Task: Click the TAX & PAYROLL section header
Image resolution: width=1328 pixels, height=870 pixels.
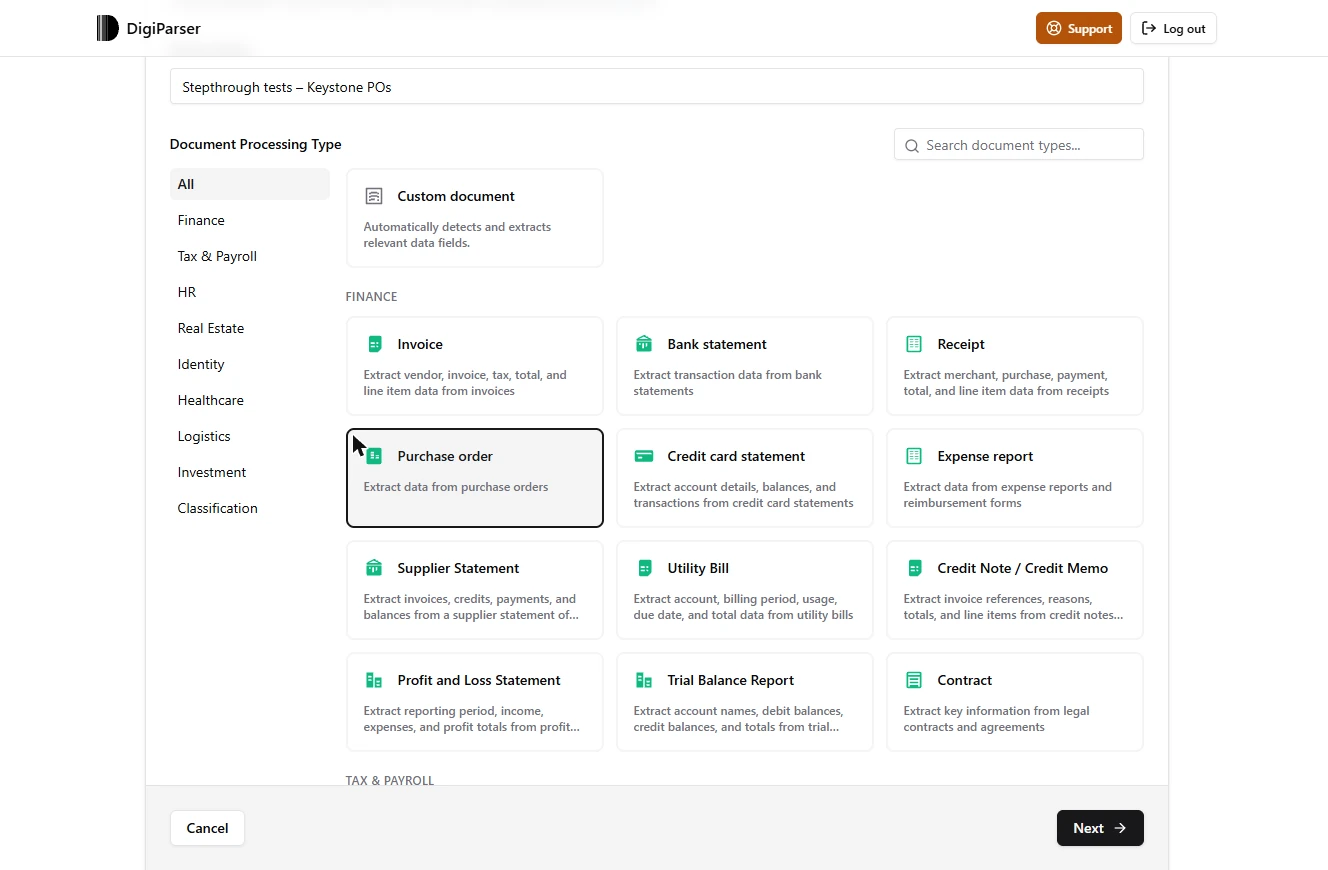Action: (x=390, y=780)
